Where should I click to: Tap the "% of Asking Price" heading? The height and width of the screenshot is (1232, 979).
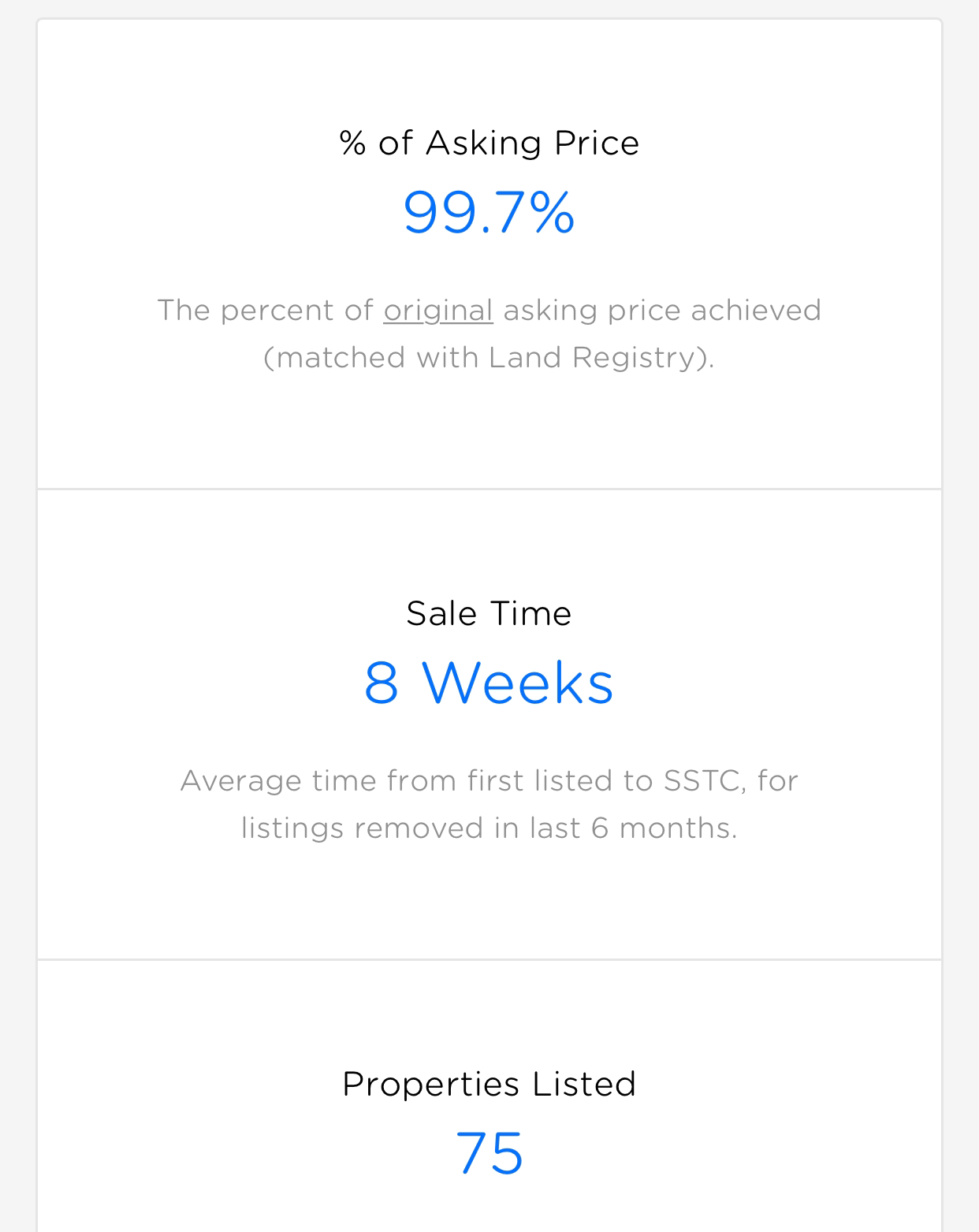pyautogui.click(x=489, y=143)
